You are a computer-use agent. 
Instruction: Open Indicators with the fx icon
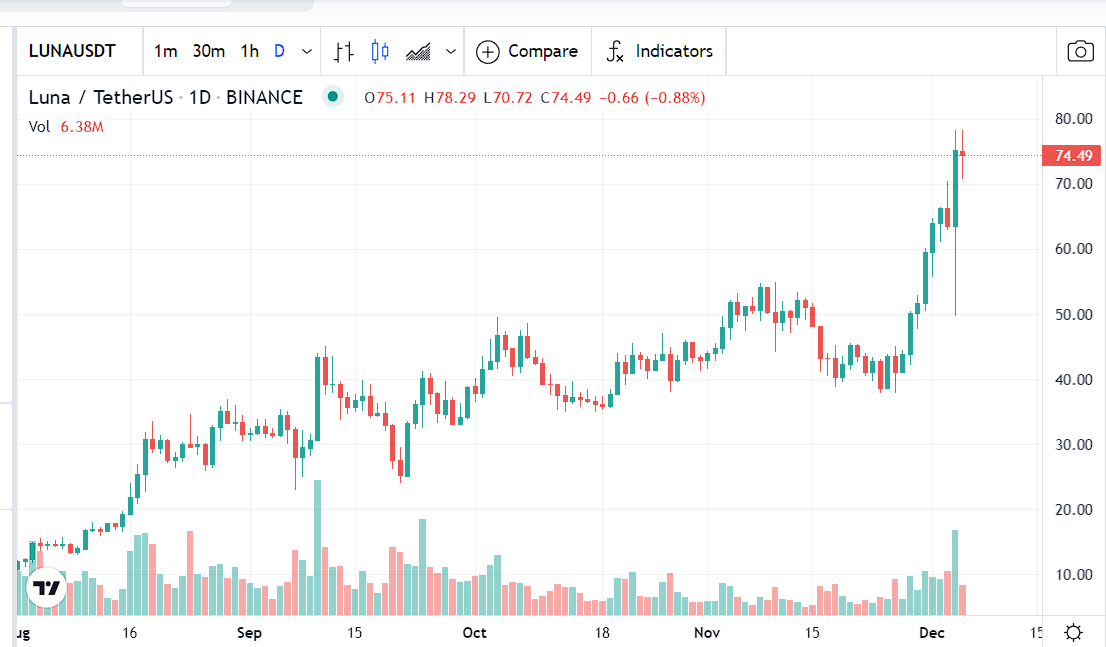pos(615,50)
